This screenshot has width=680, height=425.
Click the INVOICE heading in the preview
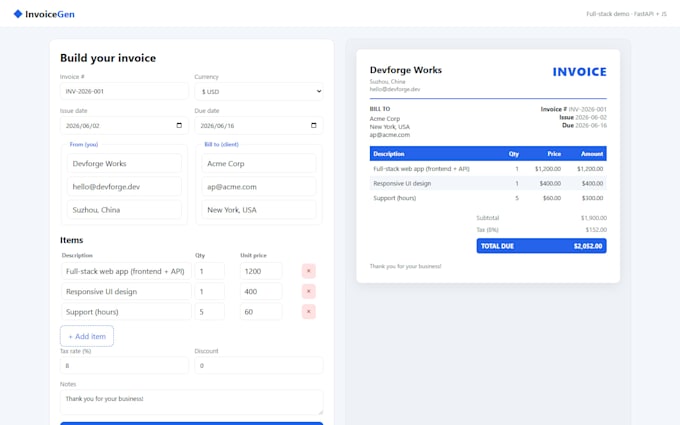coord(579,72)
